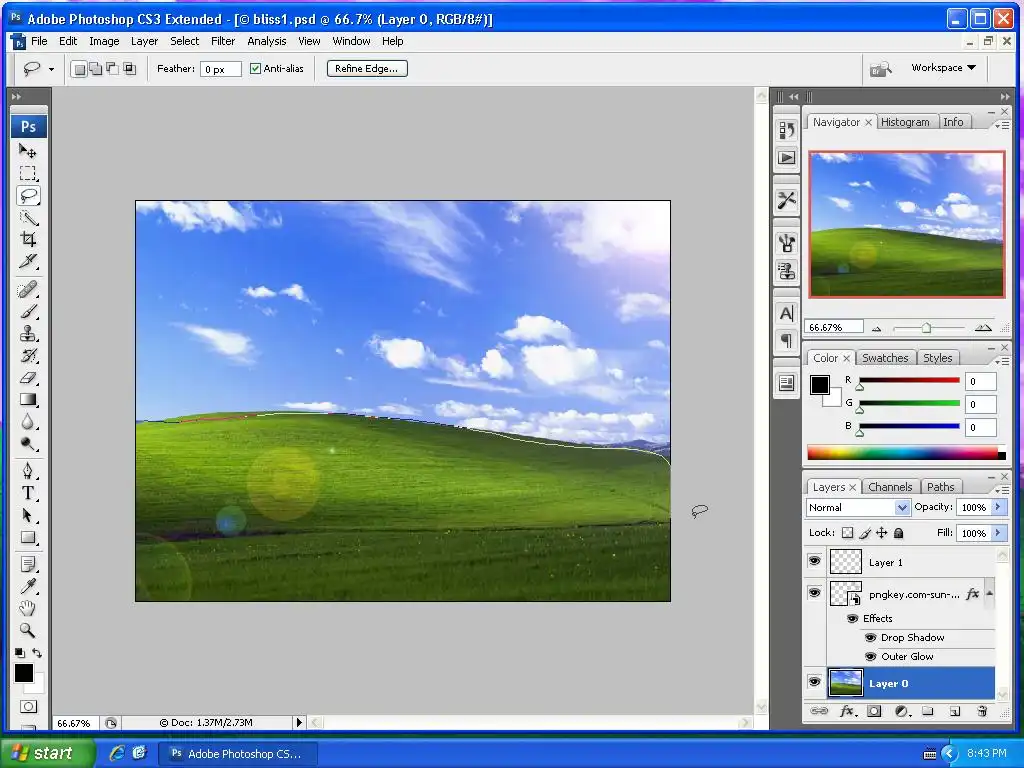Hide the Outer Glow effect
This screenshot has width=1024, height=768.
[871, 656]
